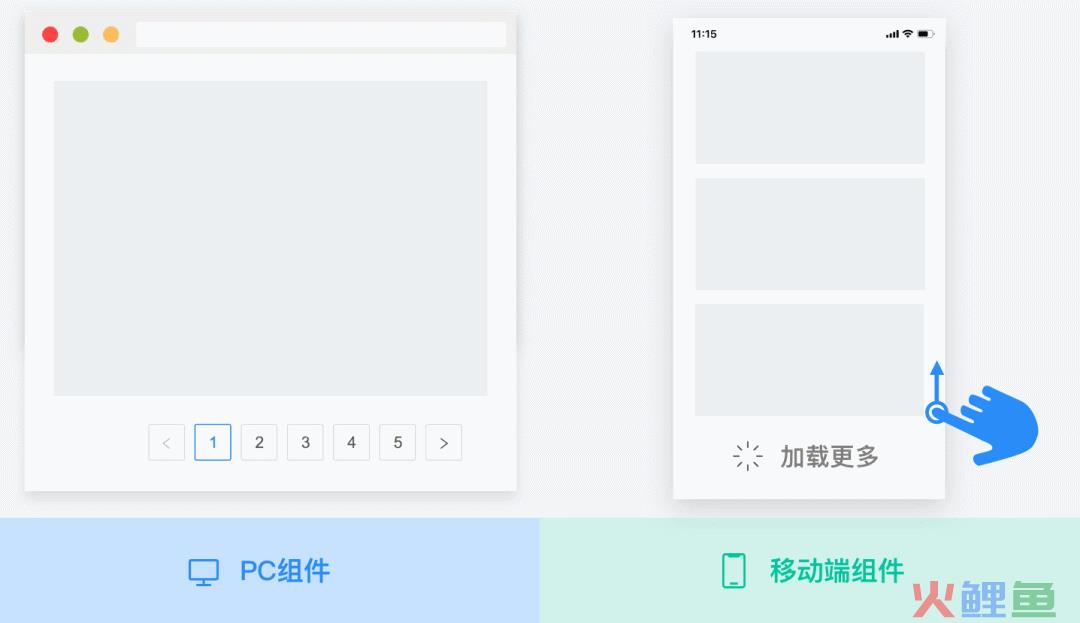The width and height of the screenshot is (1080, 623).
Task: Click the yellow window dot
Action: pos(111,34)
